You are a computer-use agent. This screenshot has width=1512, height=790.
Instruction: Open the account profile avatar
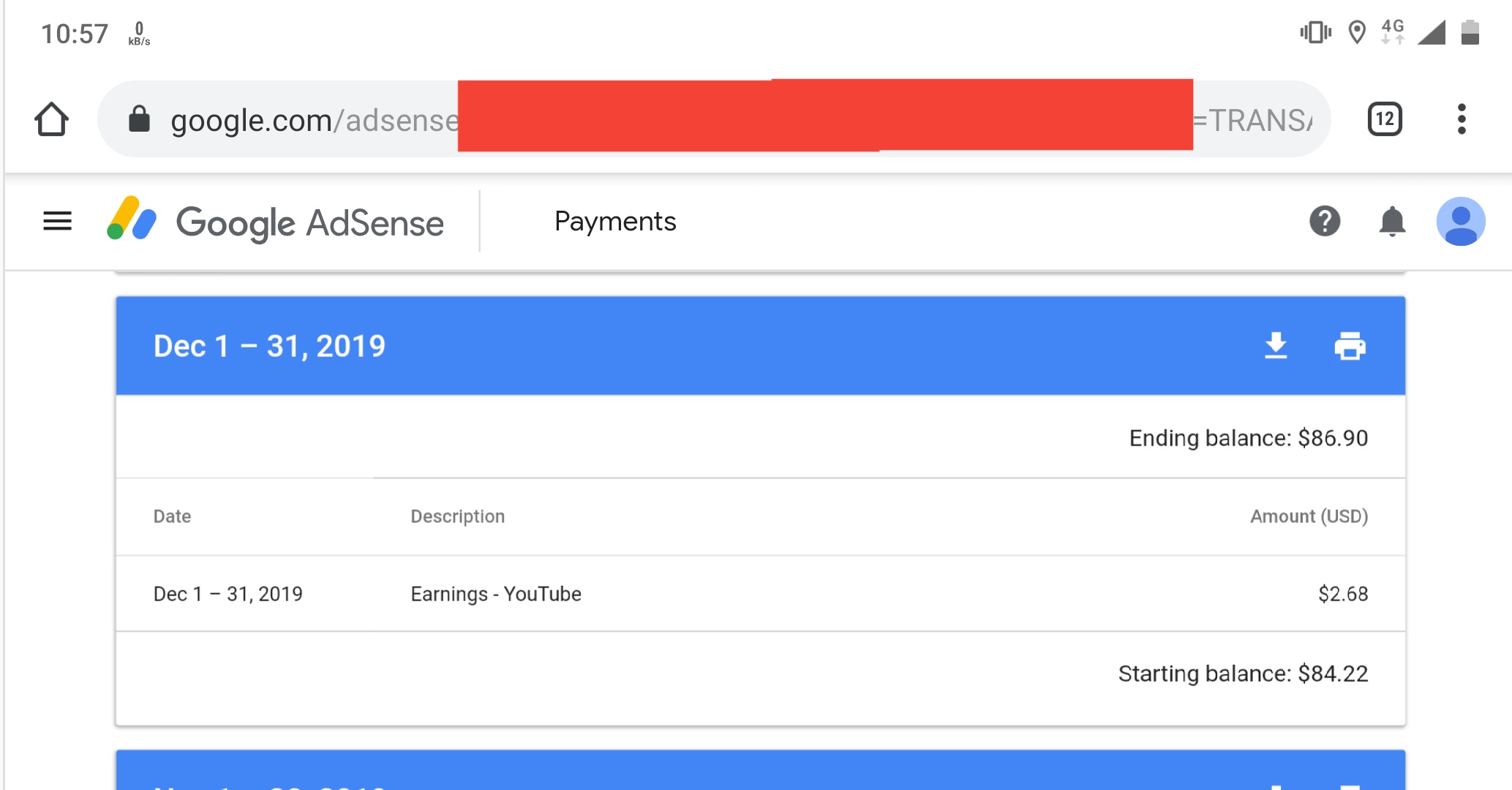(x=1461, y=222)
